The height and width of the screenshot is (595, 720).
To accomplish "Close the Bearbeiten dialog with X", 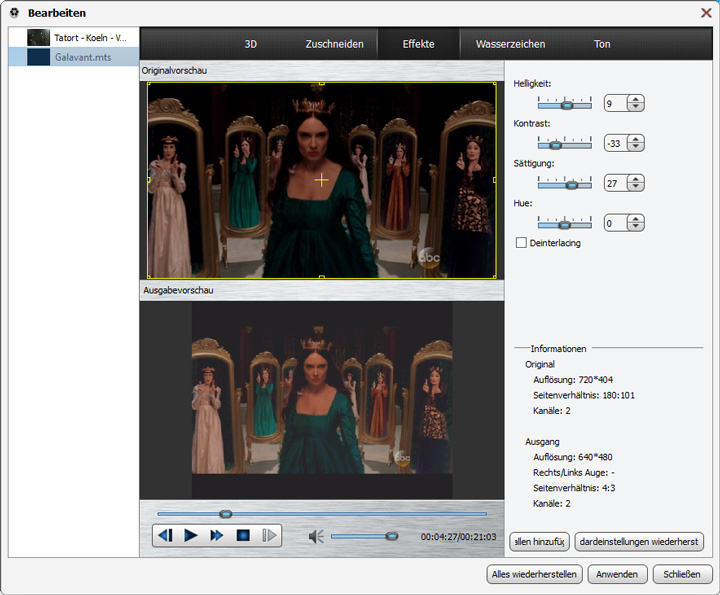I will (x=706, y=12).
